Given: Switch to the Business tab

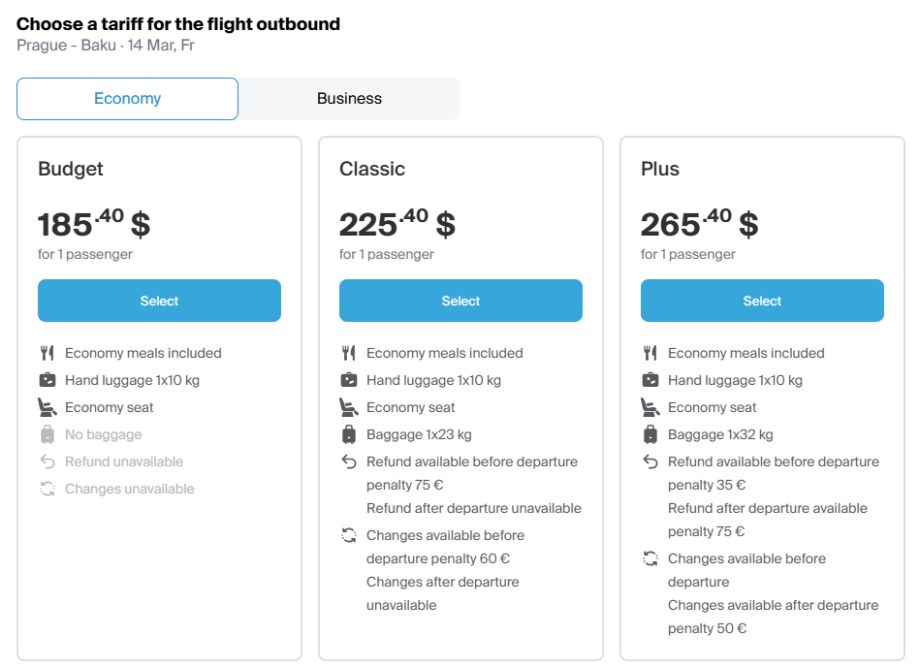Looking at the screenshot, I should 349,99.
